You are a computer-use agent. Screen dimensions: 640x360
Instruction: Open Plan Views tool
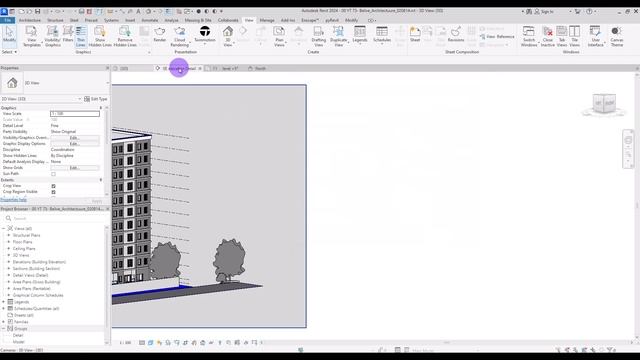point(279,36)
